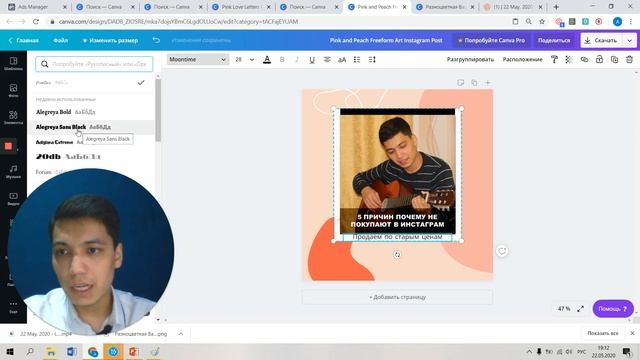Image resolution: width=640 pixels, height=360 pixels.
Task: Delete selected element with trash icon
Action: (x=629, y=60)
